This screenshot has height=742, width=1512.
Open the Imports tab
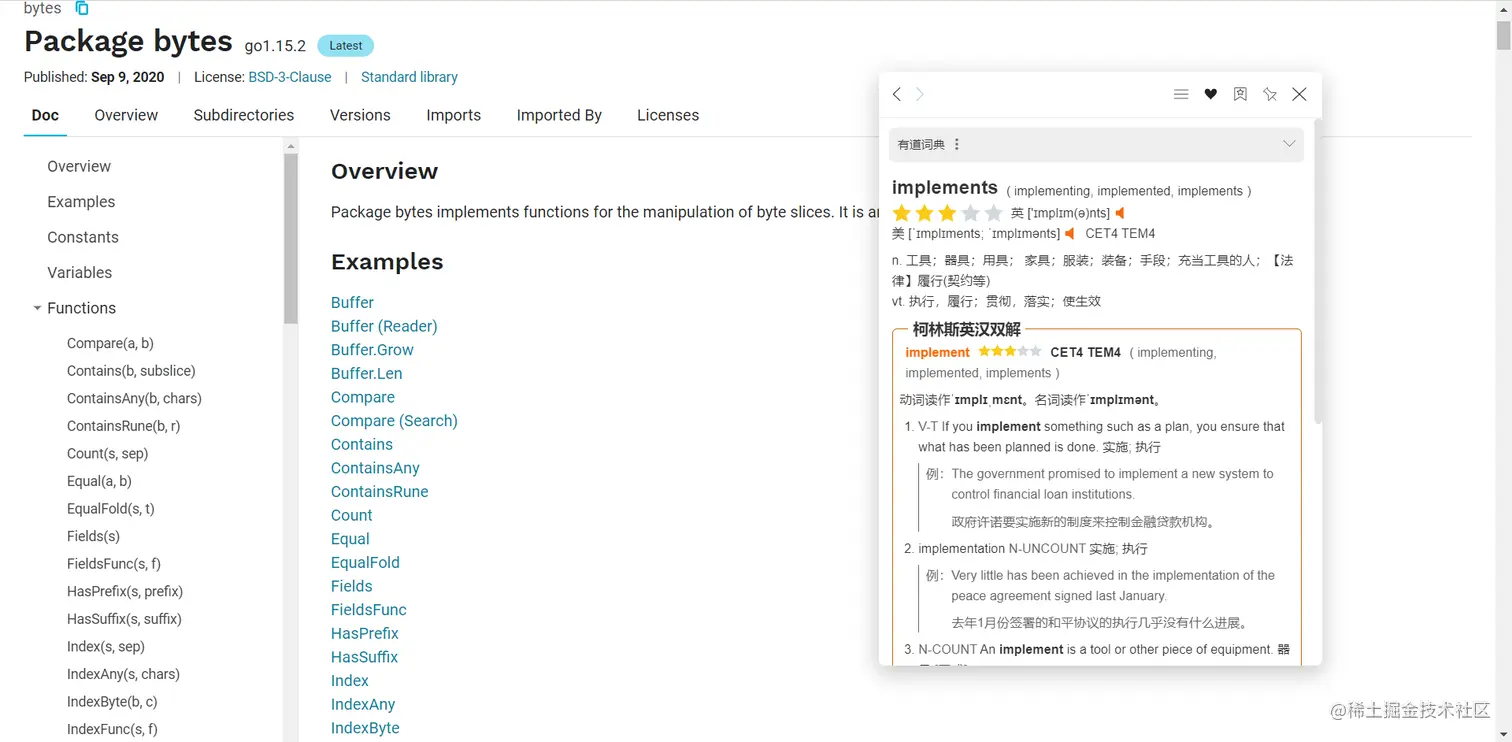coord(453,115)
